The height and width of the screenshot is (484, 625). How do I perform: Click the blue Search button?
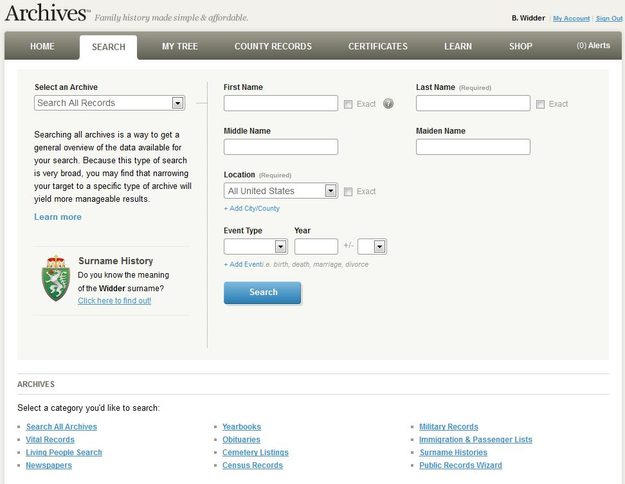[262, 293]
